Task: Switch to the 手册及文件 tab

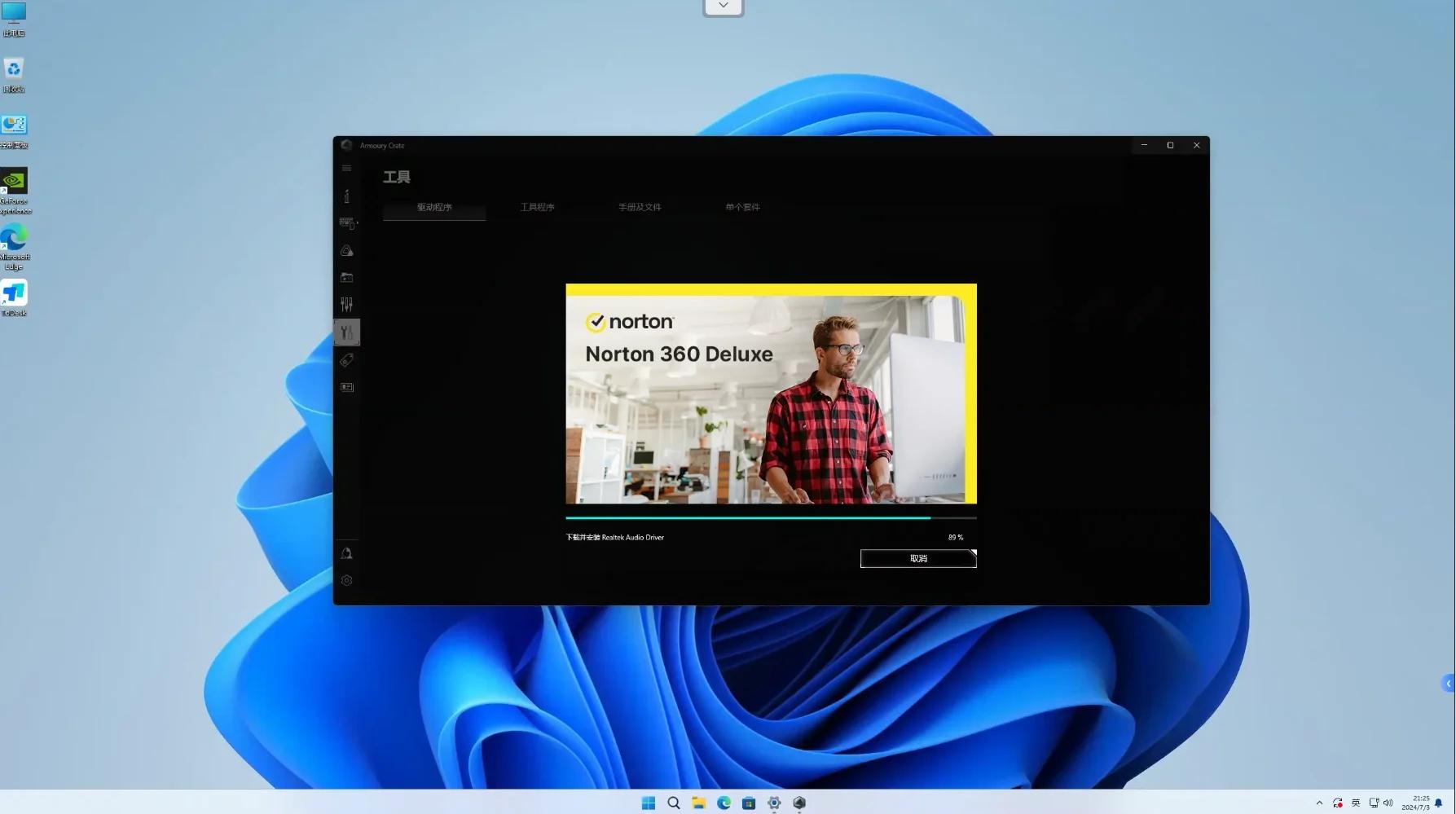Action: point(640,207)
